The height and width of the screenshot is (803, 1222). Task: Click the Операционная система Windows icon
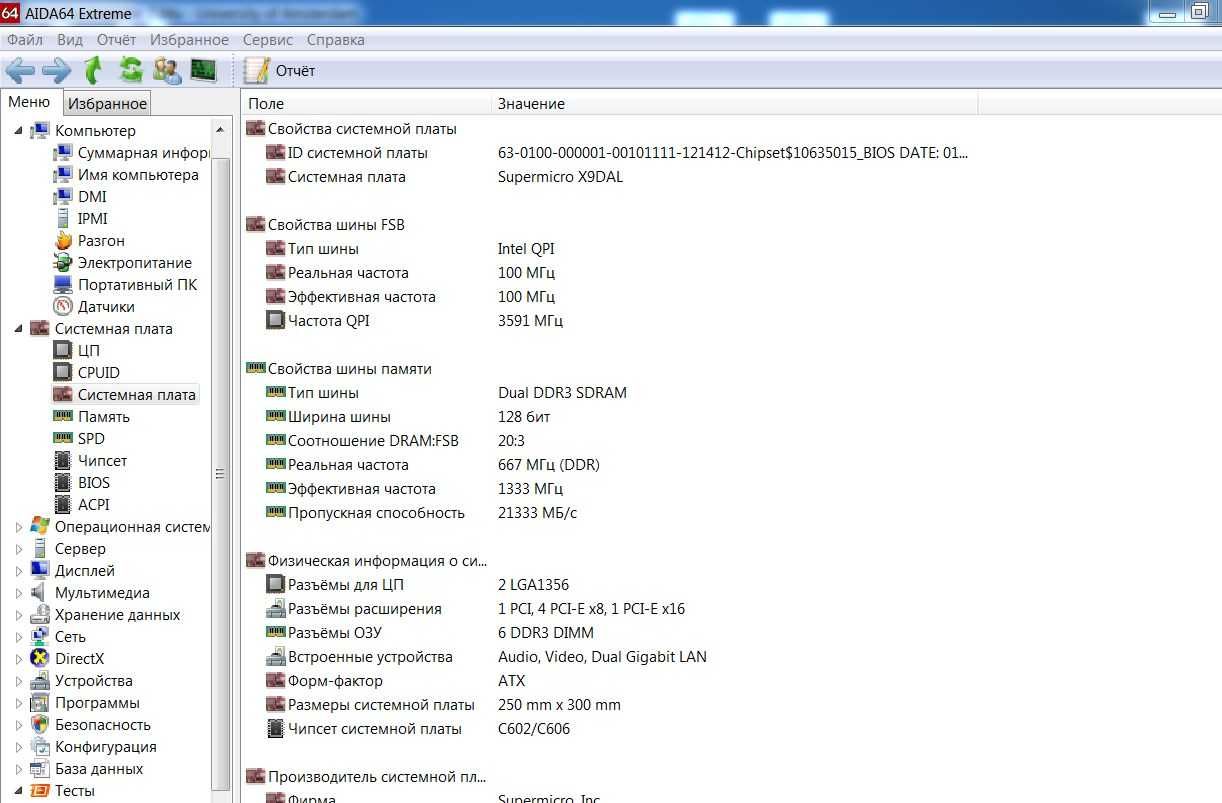(x=40, y=526)
